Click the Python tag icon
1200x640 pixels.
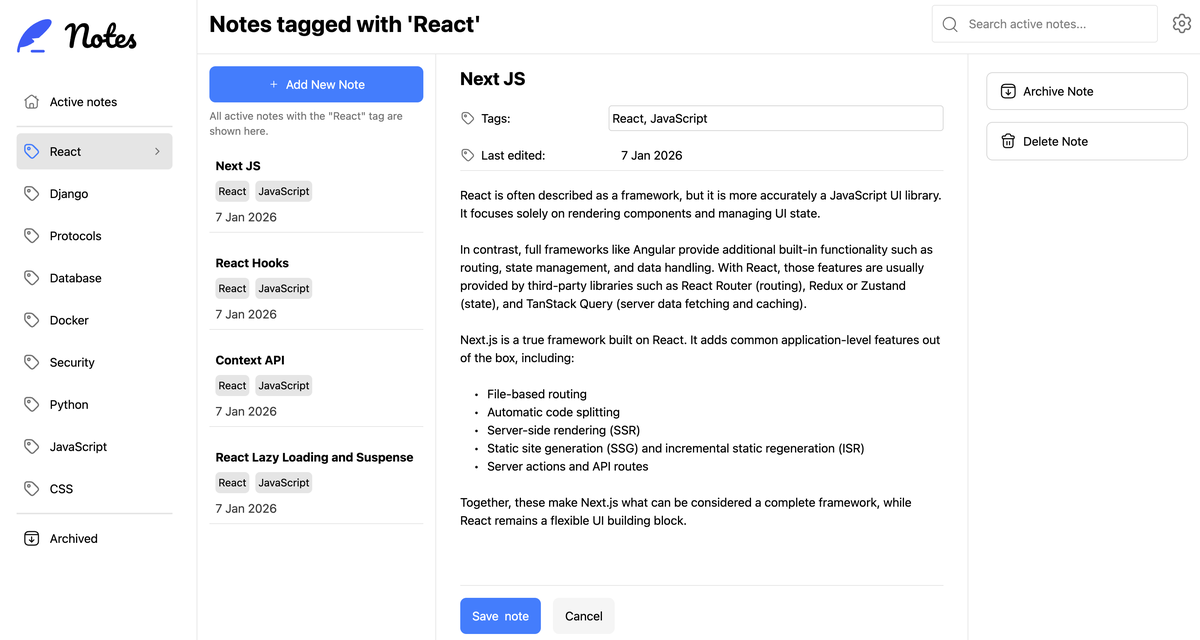pyautogui.click(x=31, y=404)
